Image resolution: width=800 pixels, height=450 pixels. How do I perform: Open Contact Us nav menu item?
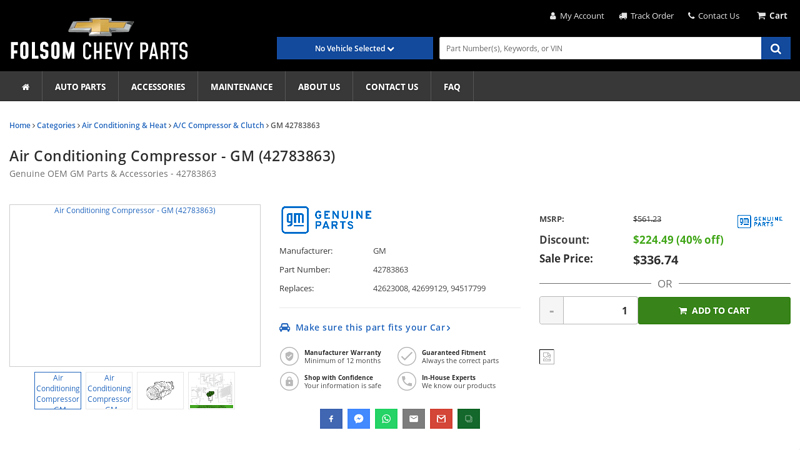click(392, 87)
